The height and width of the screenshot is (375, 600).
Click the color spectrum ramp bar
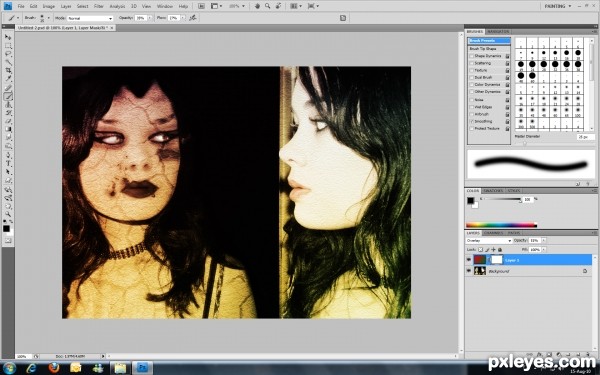[x=501, y=225]
